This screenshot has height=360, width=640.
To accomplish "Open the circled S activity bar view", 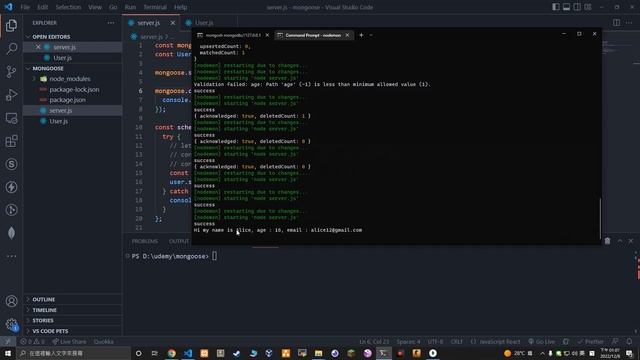I will (x=11, y=164).
